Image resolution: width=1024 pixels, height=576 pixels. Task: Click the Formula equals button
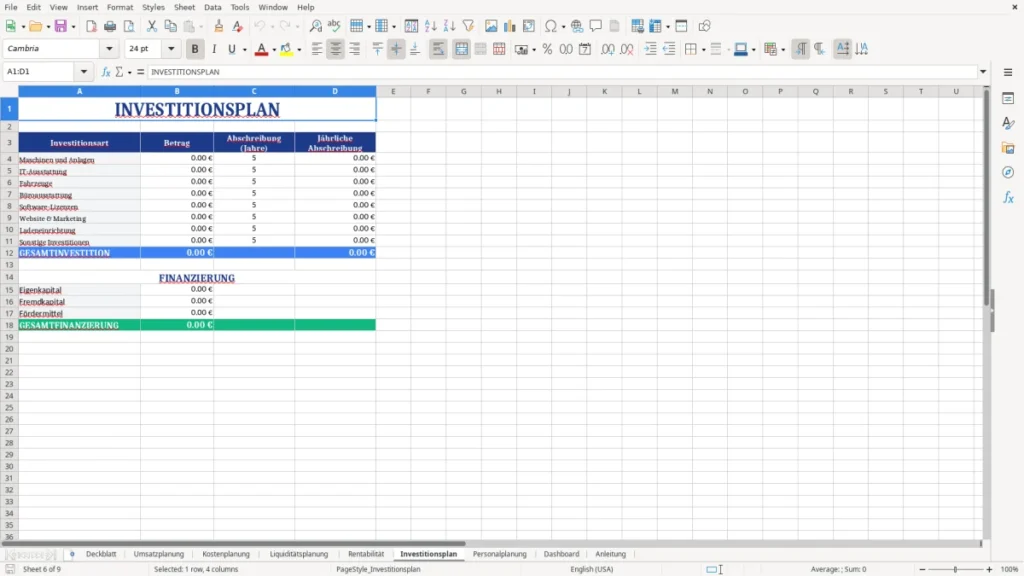point(140,72)
